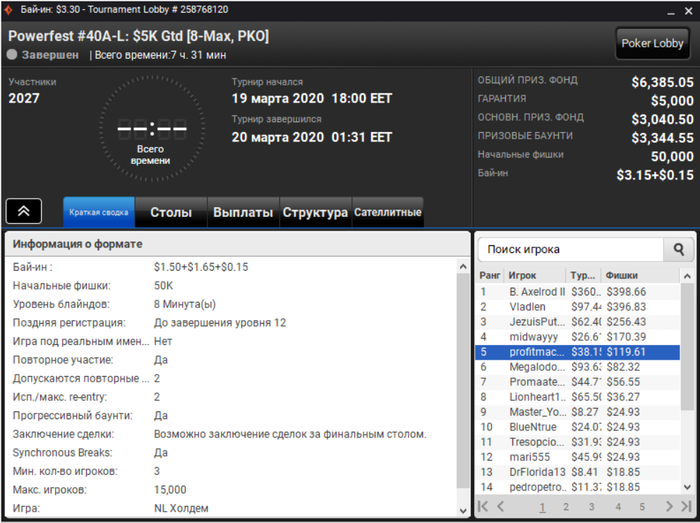Viewport: 700px width, 523px height.
Task: Click the 15,000 max players value
Action: (x=170, y=490)
